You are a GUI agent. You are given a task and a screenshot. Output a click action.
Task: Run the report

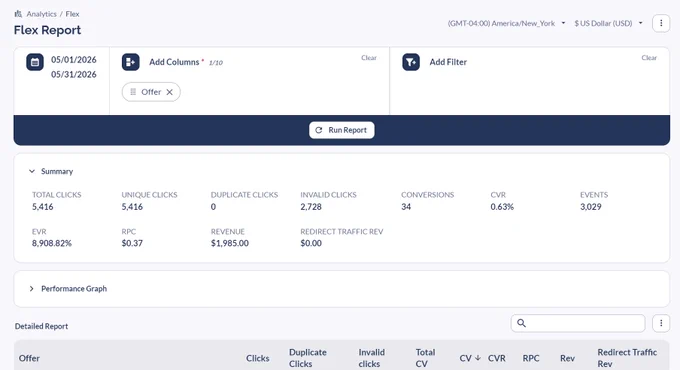(x=342, y=130)
